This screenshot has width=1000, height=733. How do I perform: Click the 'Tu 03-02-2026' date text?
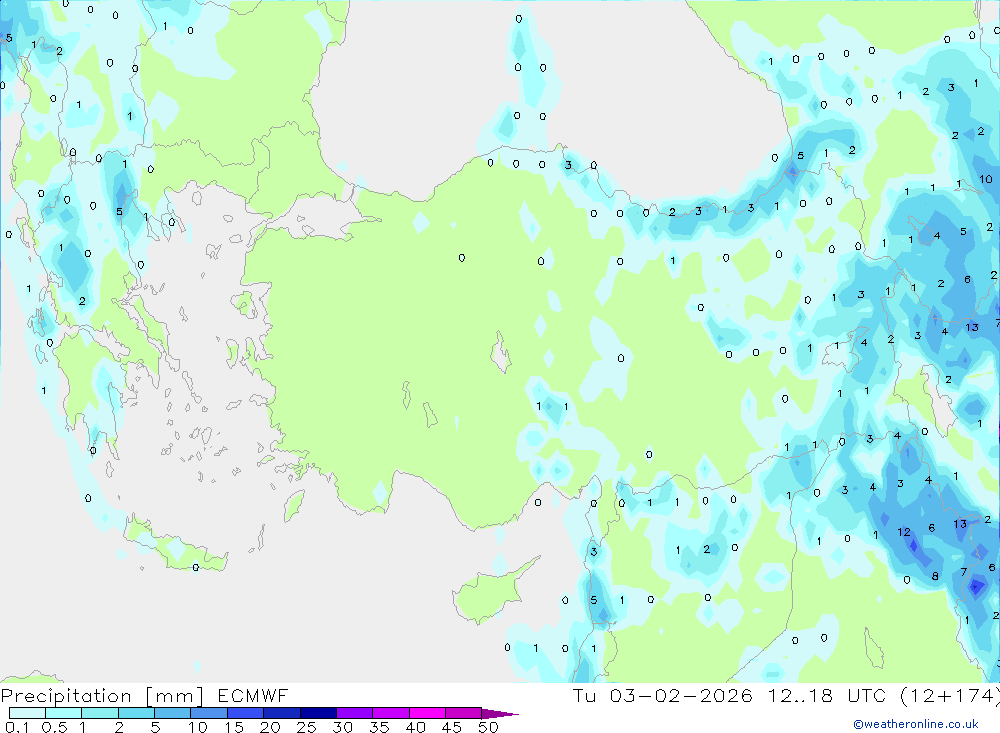pyautogui.click(x=663, y=695)
